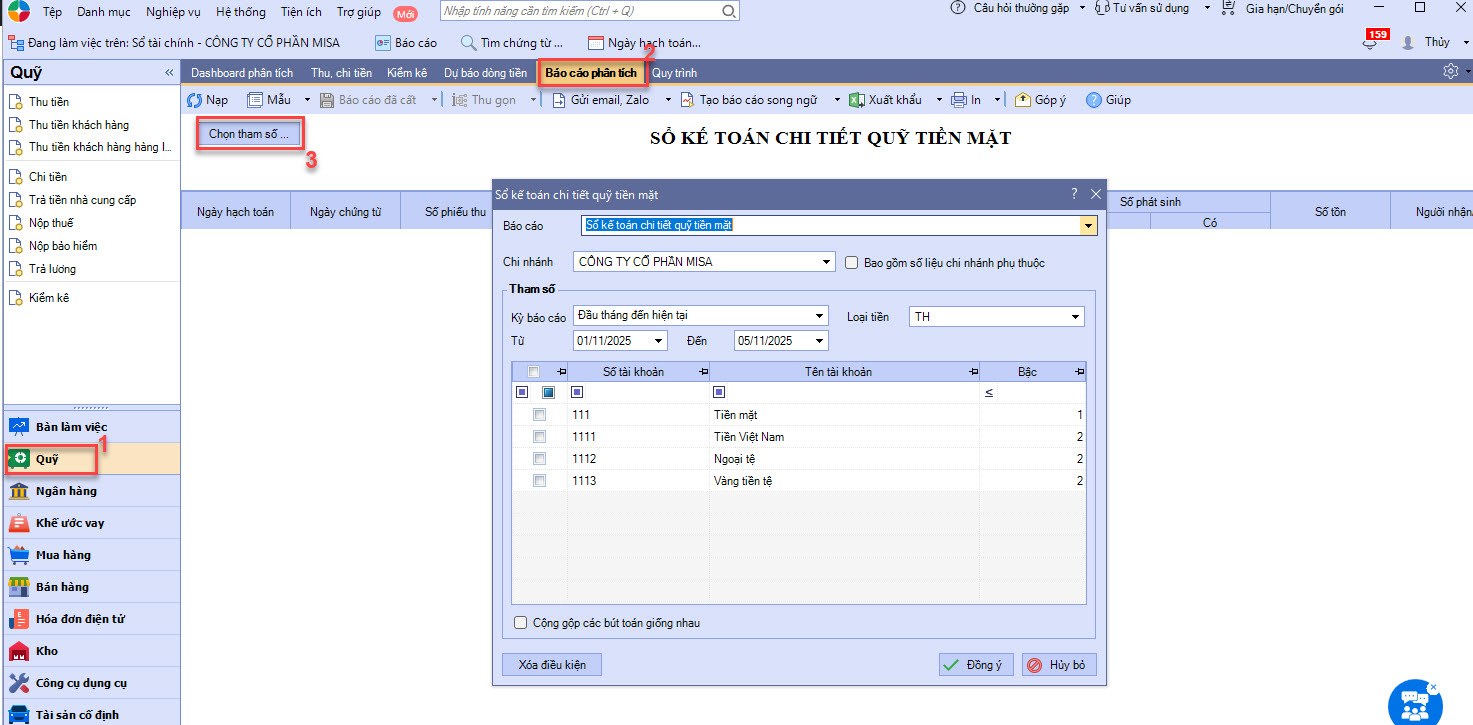Viewport: 1473px width, 725px height.
Task: Click the notification bell with 159 badge
Action: pyautogui.click(x=1369, y=43)
